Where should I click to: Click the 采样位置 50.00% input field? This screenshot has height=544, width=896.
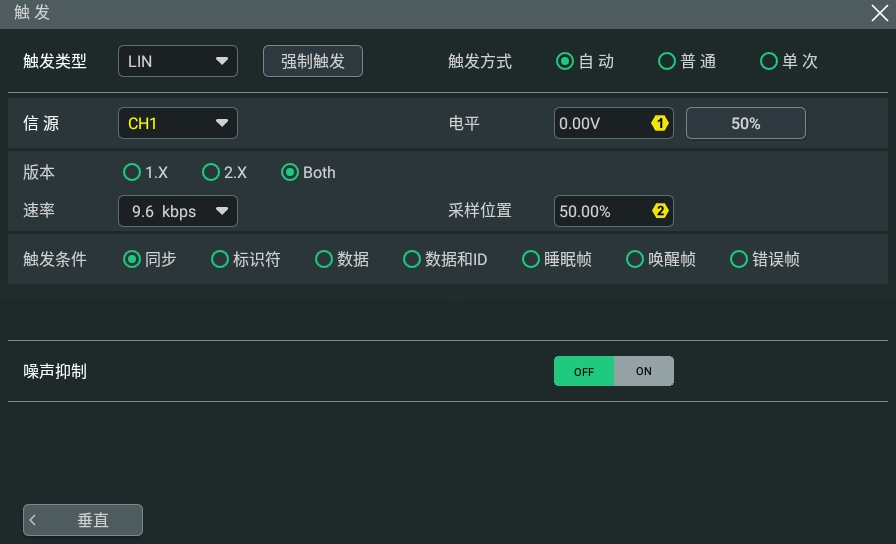click(x=614, y=211)
